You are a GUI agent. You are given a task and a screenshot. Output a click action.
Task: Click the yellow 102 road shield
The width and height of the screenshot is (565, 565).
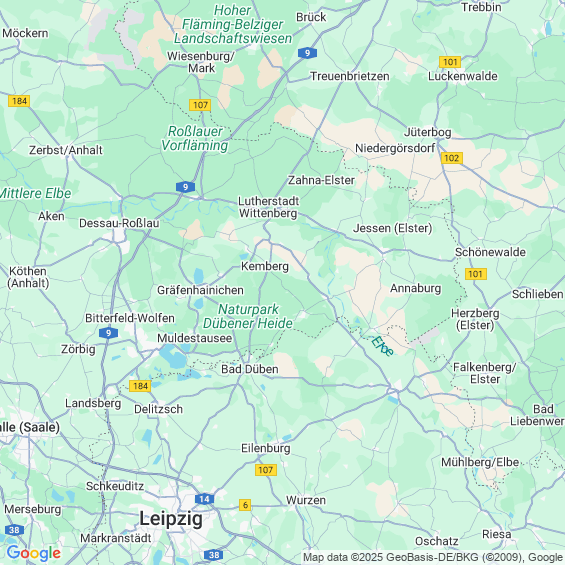pos(451,158)
